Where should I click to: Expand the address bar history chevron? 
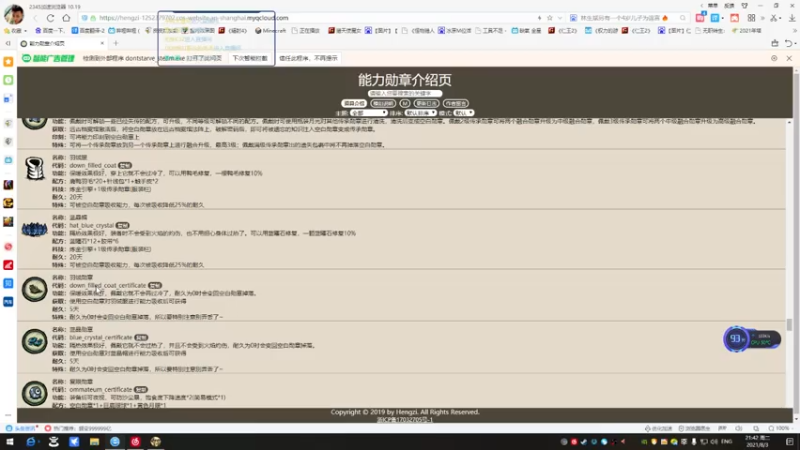(560, 18)
